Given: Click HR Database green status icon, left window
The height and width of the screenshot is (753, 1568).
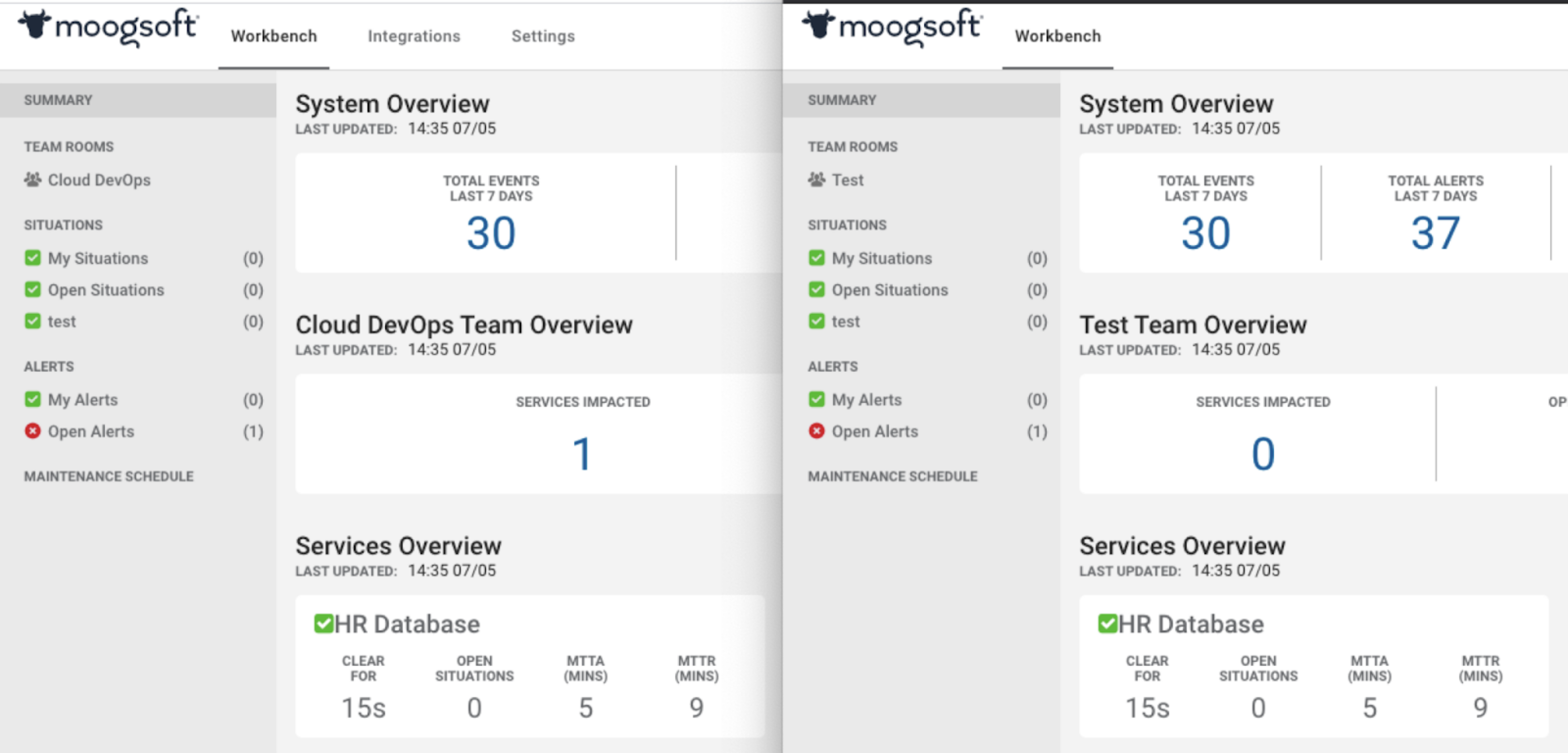Looking at the screenshot, I should [x=323, y=623].
